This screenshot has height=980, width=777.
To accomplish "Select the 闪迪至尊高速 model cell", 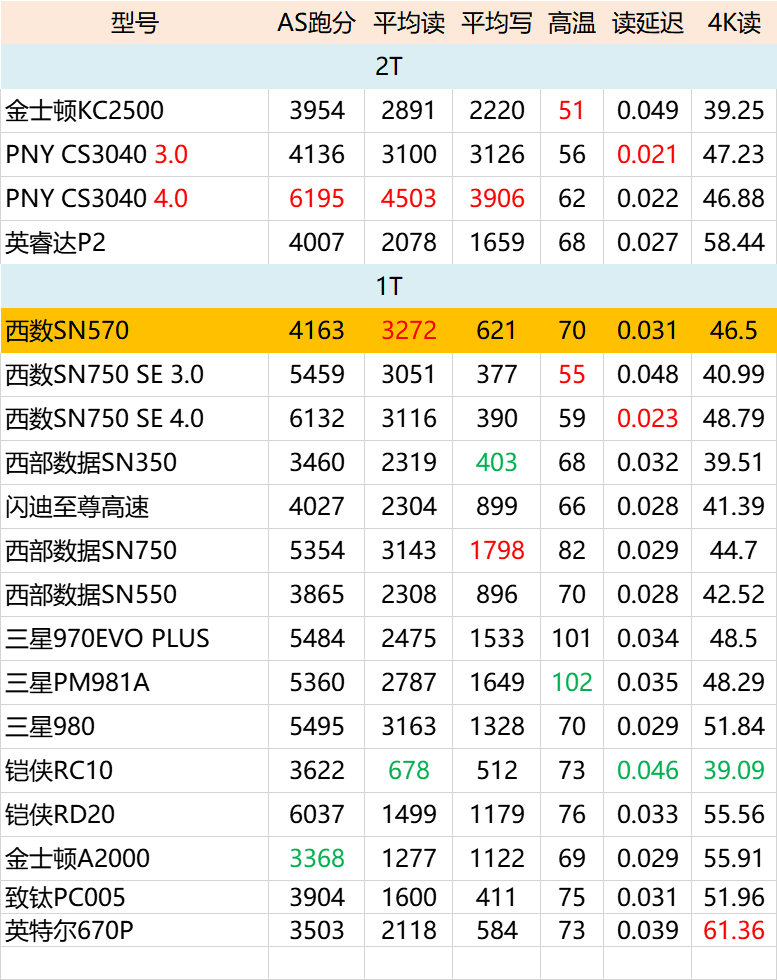I will tap(134, 506).
